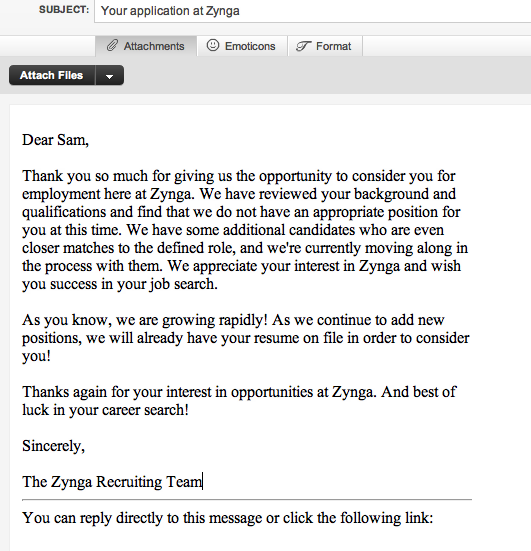
Task: Click 'Thank you so much for giving' line
Action: tap(239, 176)
